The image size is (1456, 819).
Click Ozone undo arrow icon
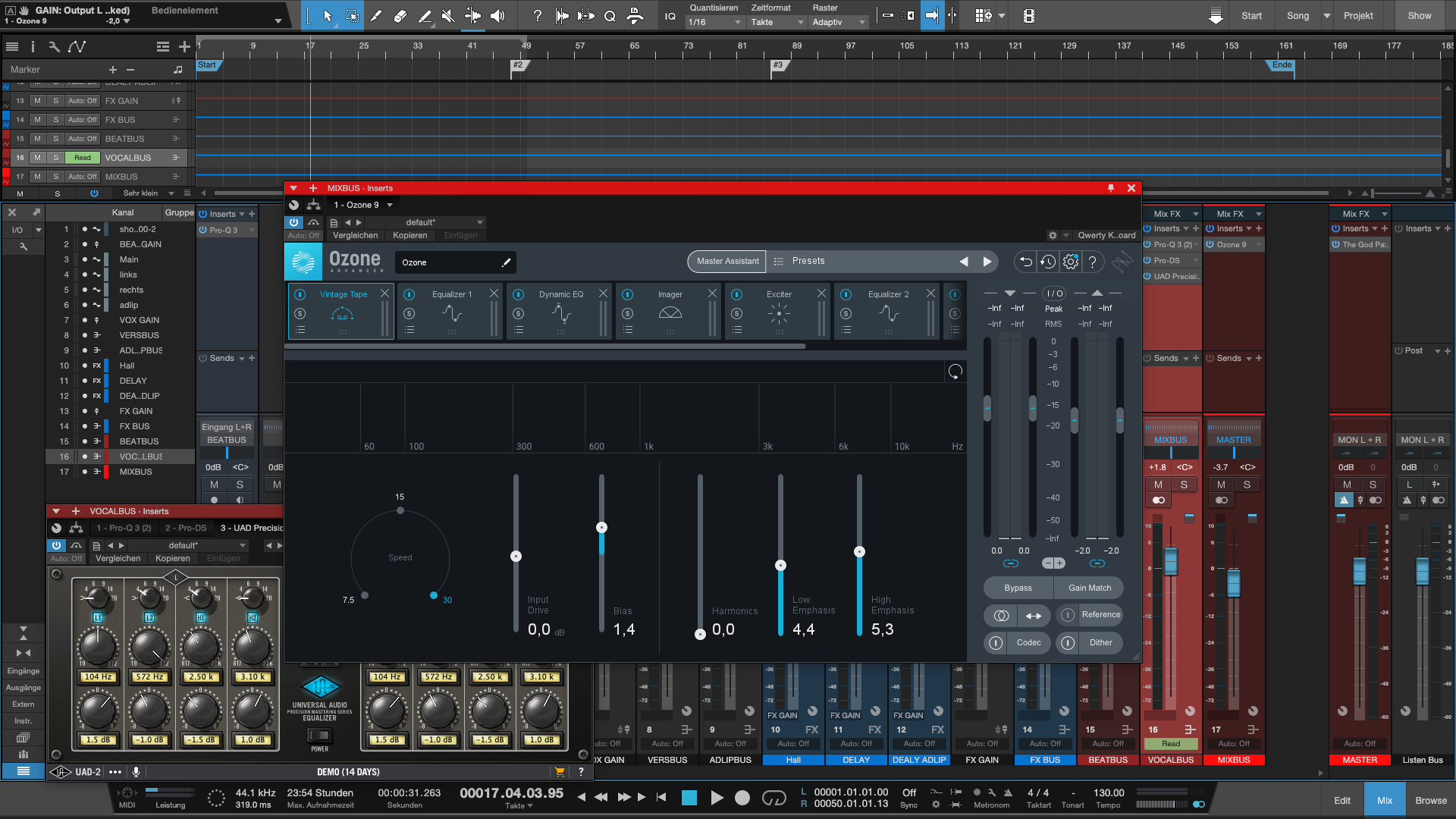[1026, 262]
